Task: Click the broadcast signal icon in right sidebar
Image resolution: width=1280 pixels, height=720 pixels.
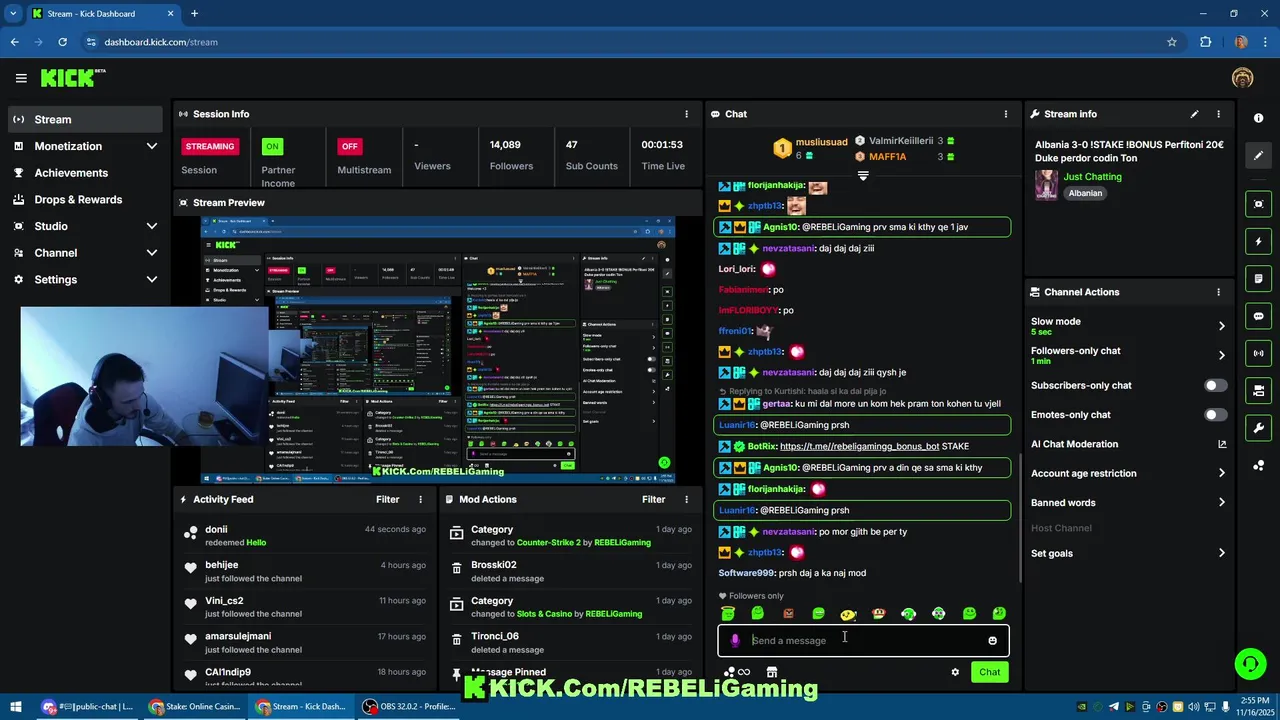Action: pos(1258,353)
